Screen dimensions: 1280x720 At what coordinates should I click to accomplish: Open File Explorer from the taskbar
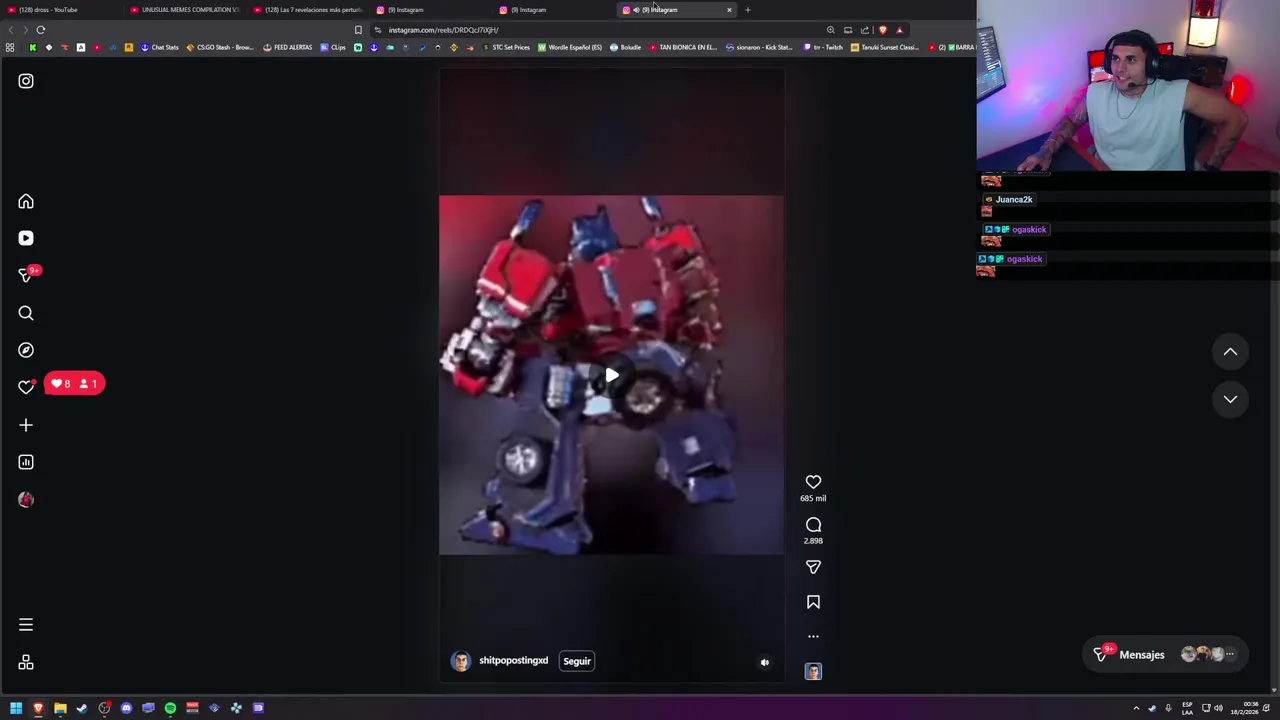pyautogui.click(x=60, y=708)
